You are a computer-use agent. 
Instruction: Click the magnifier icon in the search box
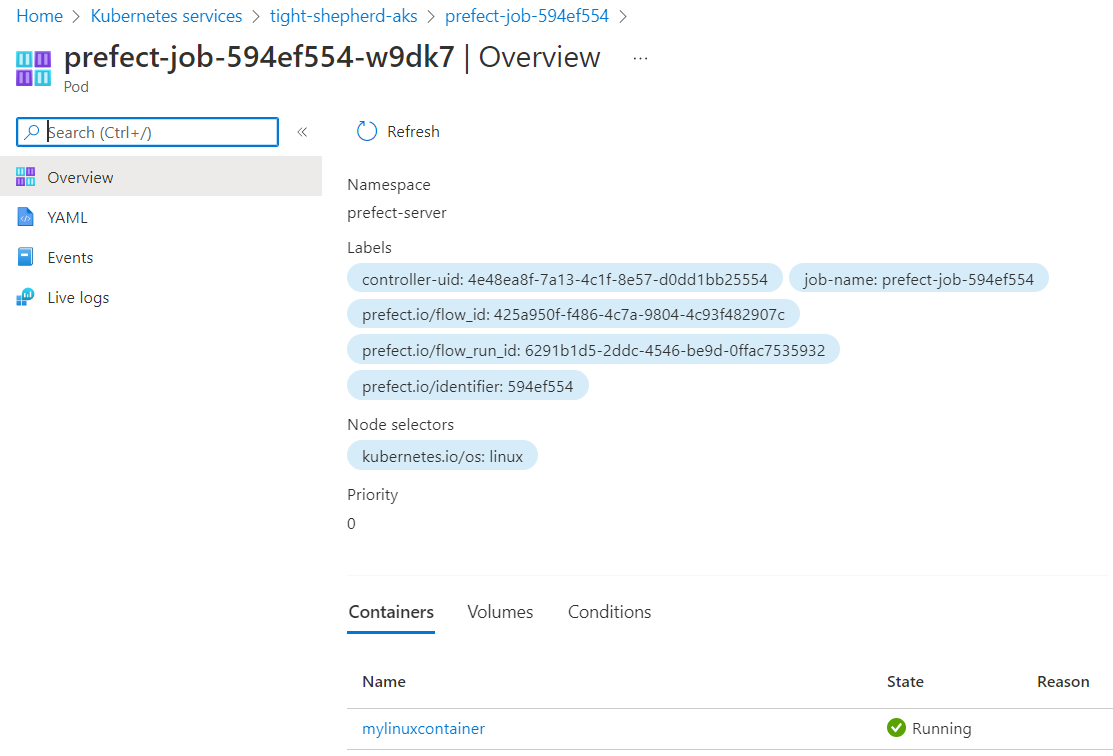[32, 132]
